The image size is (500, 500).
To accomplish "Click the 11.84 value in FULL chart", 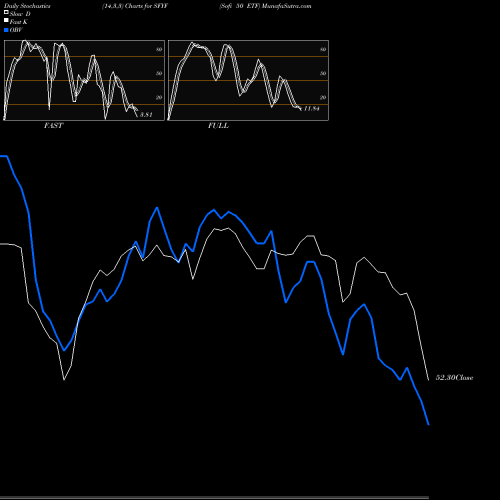I will pyautogui.click(x=312, y=109).
